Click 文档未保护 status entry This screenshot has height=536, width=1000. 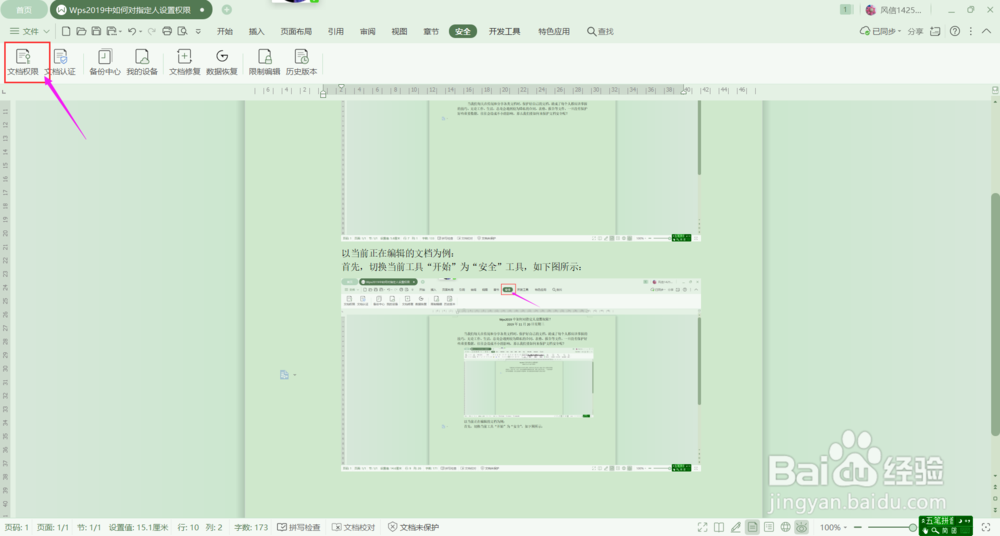[413, 527]
